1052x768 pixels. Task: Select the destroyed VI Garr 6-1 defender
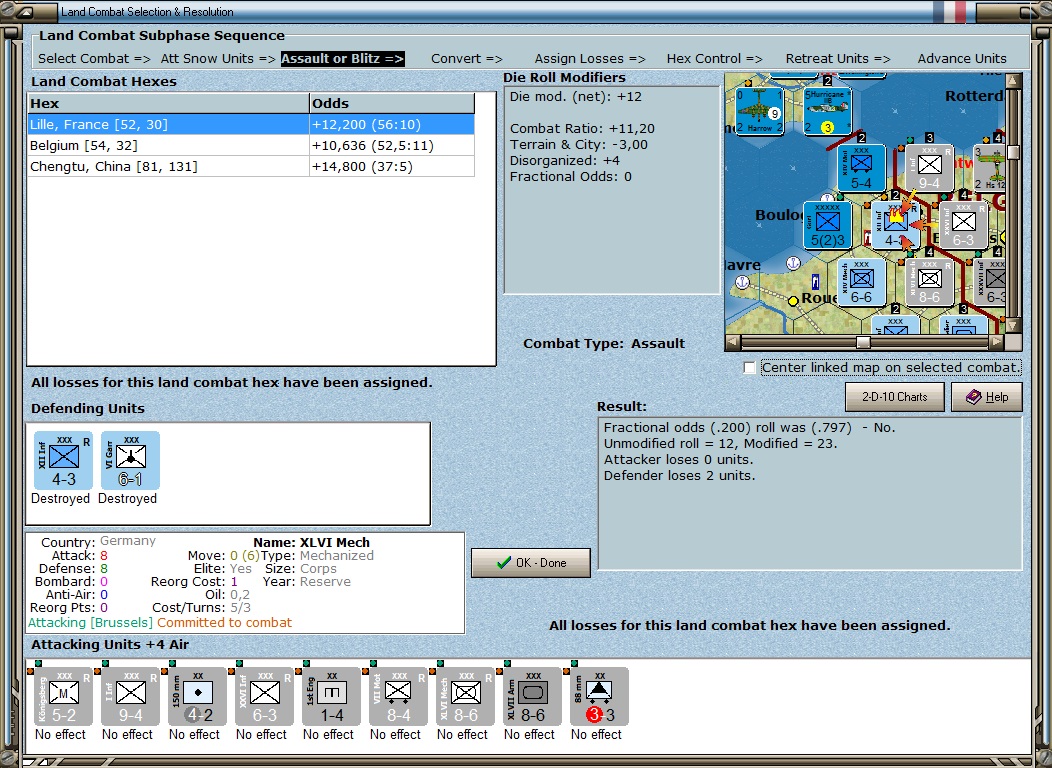130,460
